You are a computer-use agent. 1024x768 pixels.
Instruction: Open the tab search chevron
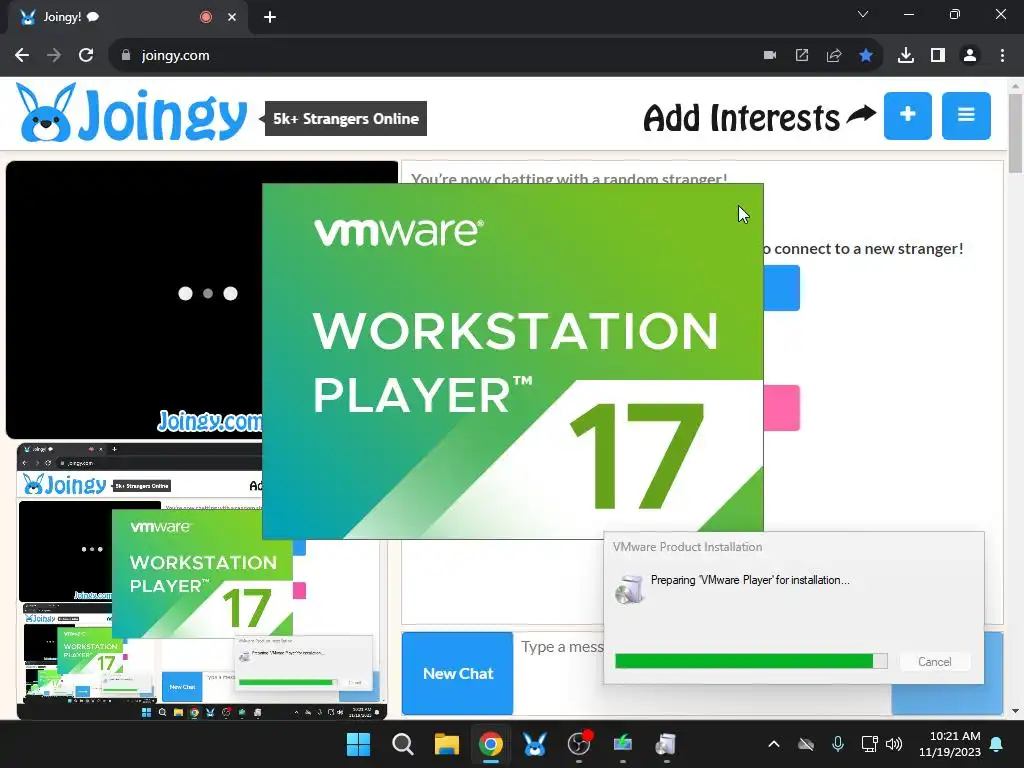click(863, 14)
